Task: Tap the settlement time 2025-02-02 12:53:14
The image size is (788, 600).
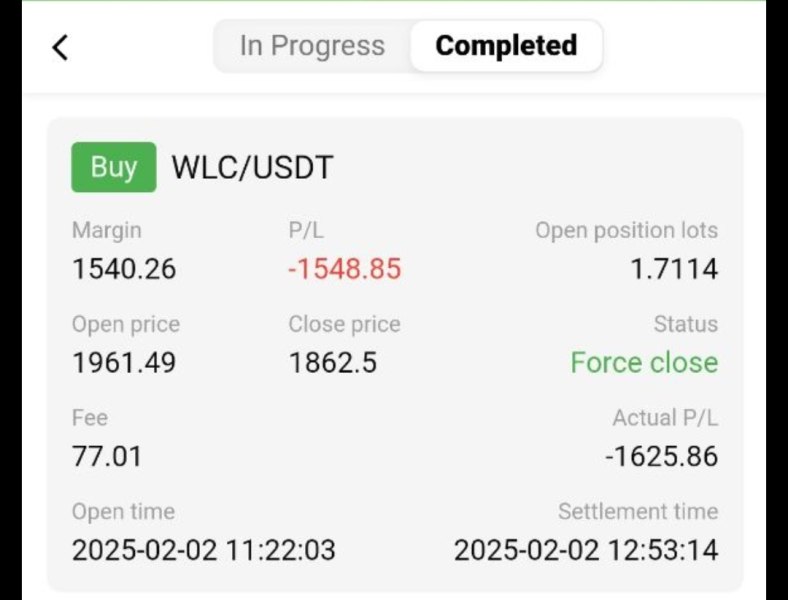Action: point(586,550)
